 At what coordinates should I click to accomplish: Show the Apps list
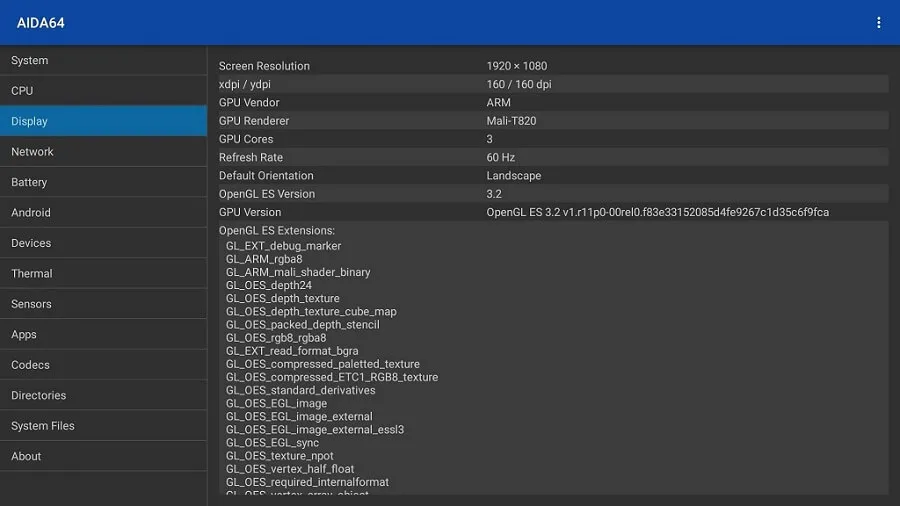pos(103,335)
